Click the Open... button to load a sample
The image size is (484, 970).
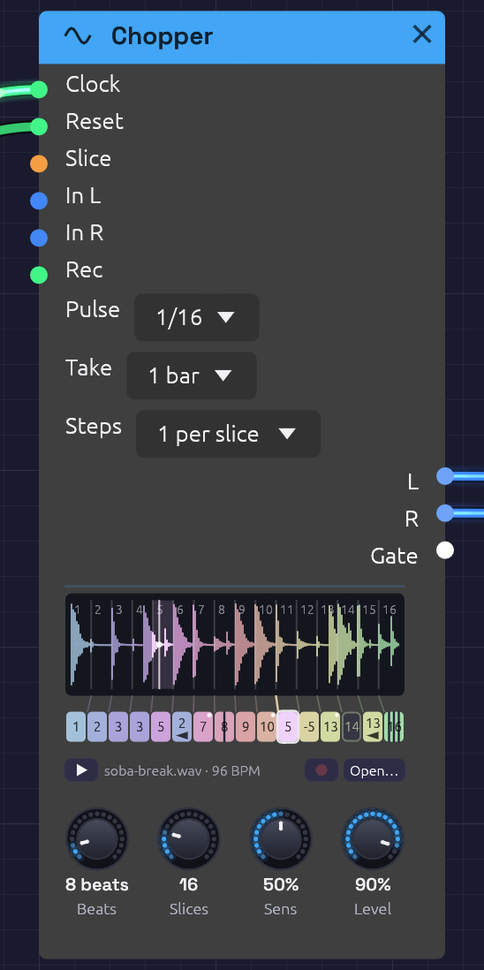tap(374, 770)
